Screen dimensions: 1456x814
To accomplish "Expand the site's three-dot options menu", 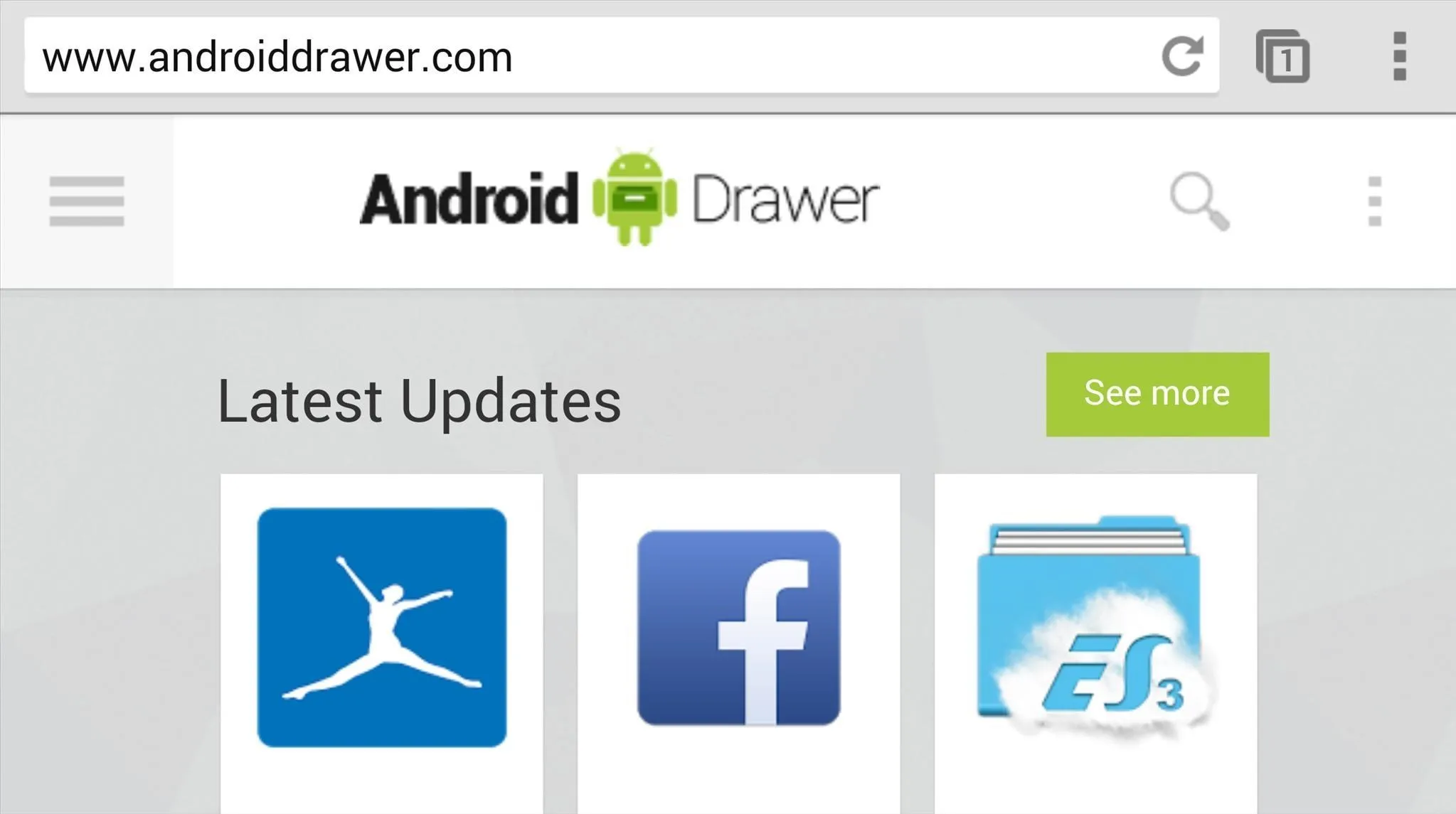I will pyautogui.click(x=1375, y=202).
